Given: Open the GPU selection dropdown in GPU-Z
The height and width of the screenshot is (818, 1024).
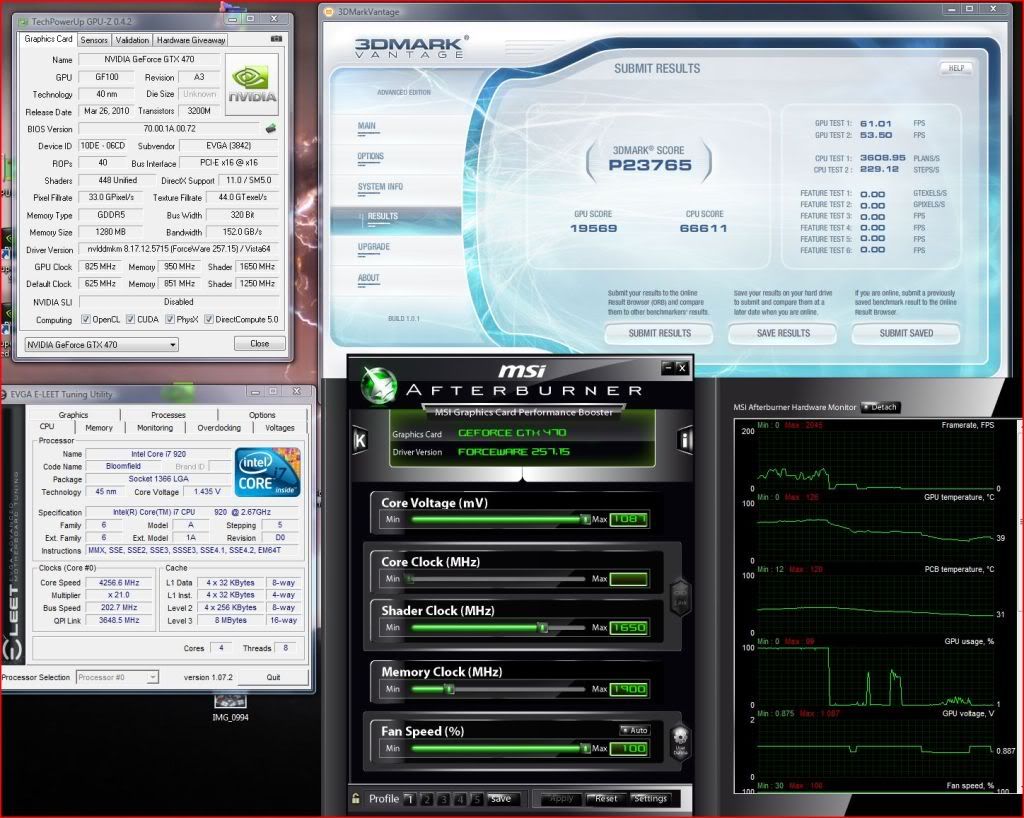Looking at the screenshot, I should click(101, 344).
